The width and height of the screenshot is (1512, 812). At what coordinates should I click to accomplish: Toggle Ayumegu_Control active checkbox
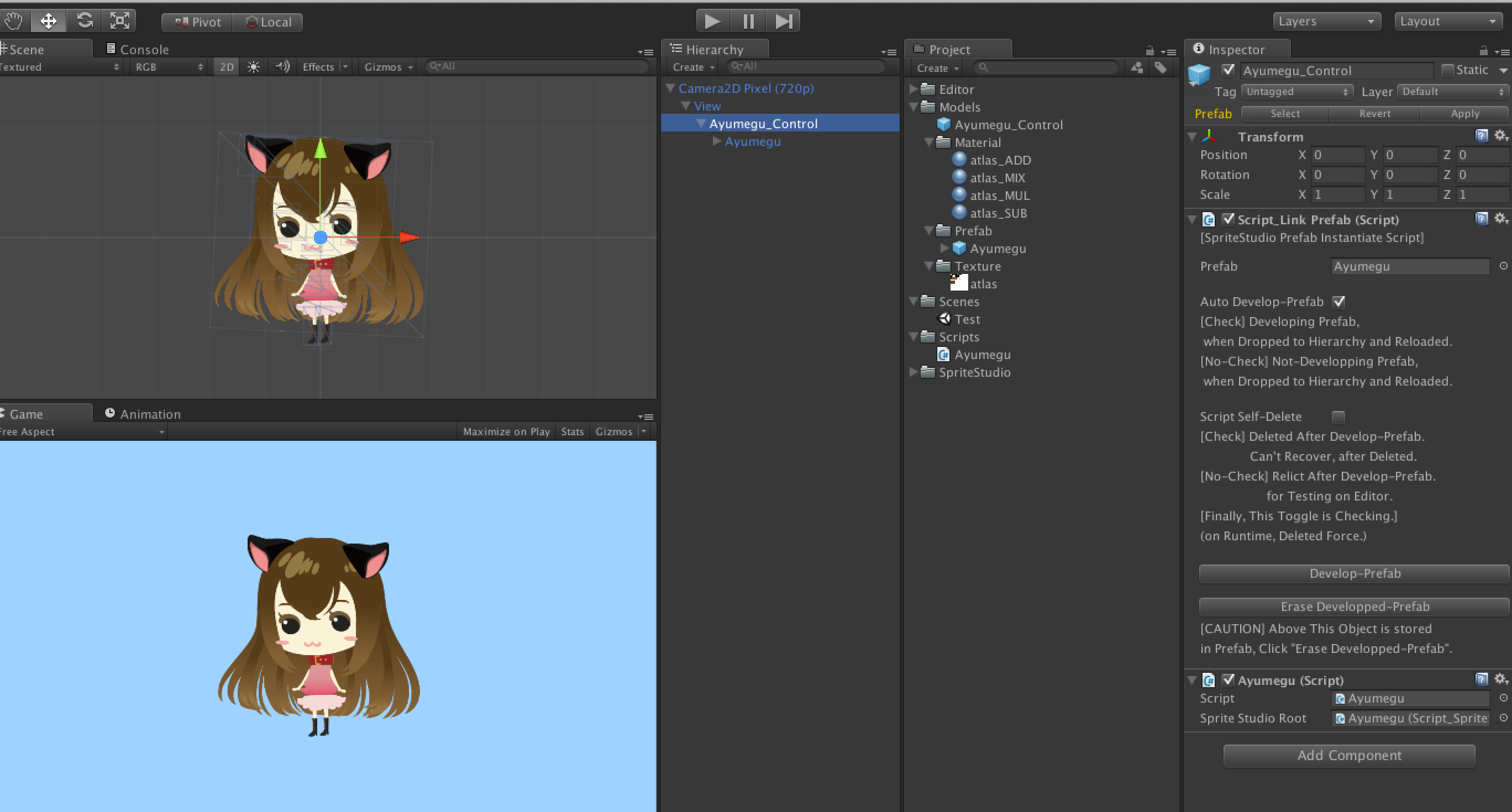pyautogui.click(x=1228, y=70)
